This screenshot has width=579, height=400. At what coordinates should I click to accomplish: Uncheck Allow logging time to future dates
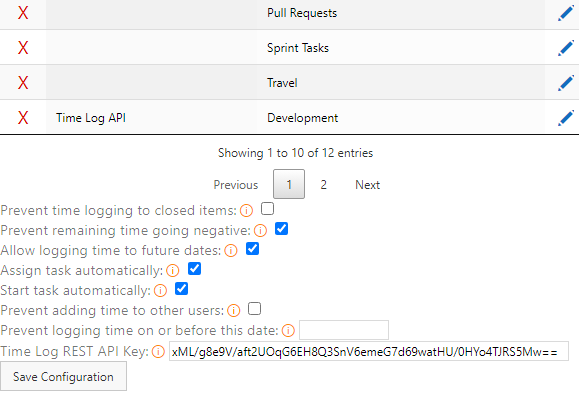pyautogui.click(x=253, y=249)
